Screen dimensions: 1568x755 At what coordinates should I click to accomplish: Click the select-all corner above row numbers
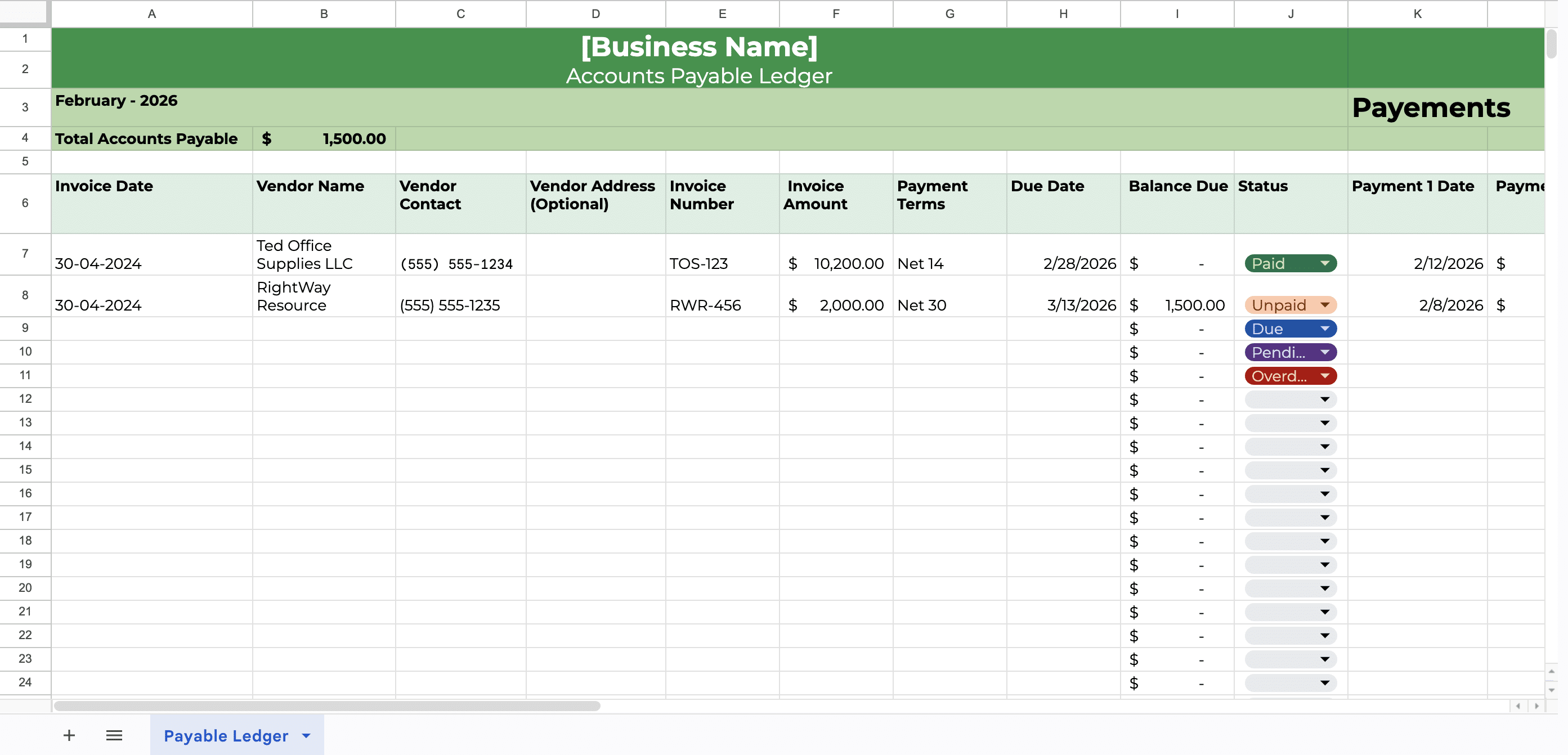pos(25,14)
